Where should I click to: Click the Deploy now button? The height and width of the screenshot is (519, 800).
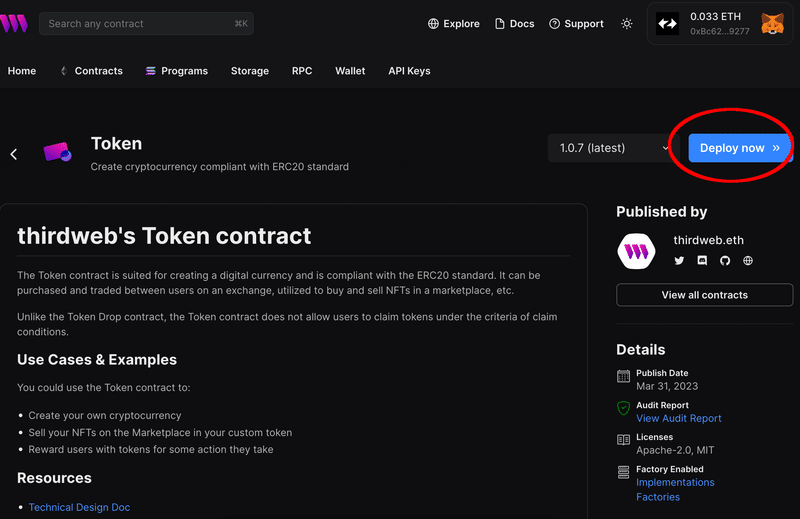click(739, 148)
